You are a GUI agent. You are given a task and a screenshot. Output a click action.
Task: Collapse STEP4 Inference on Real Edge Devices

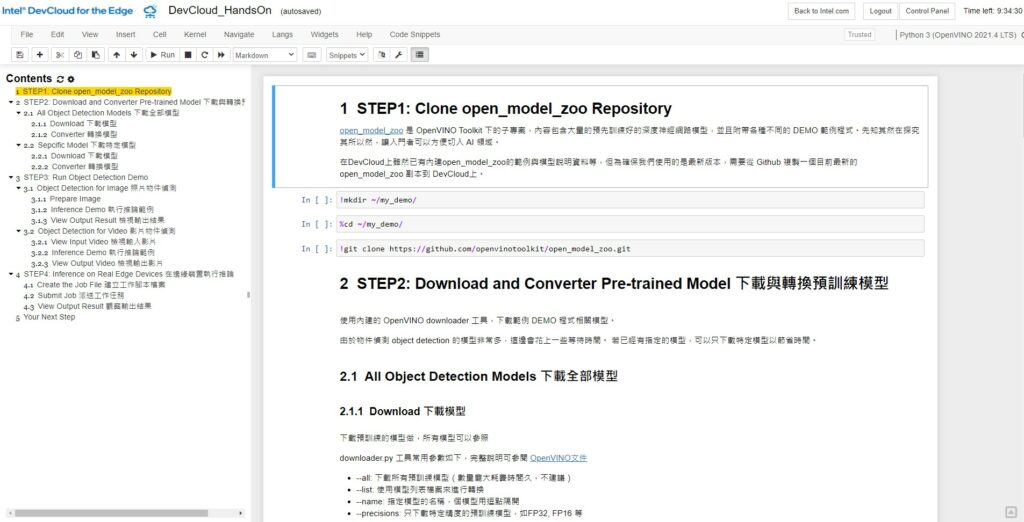pyautogui.click(x=10, y=274)
